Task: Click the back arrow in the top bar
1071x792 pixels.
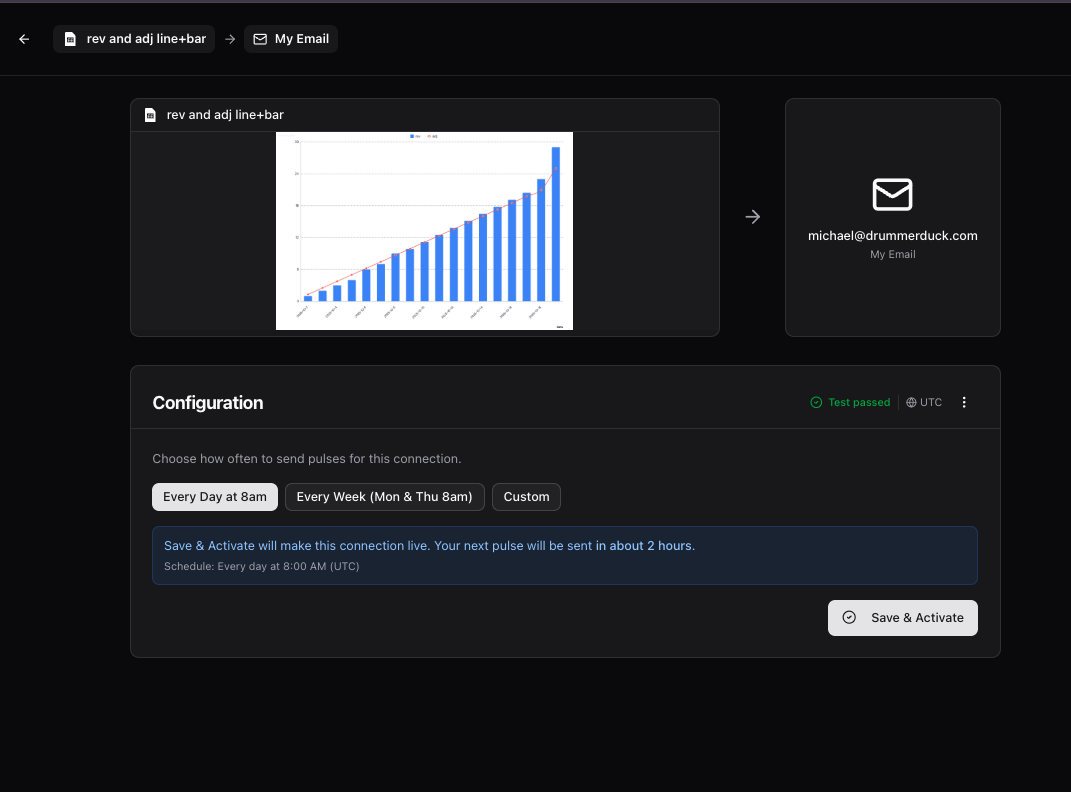Action: pos(24,39)
